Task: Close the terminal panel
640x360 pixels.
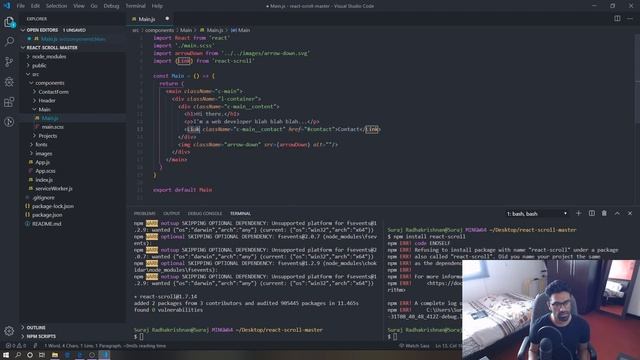Action: point(630,213)
